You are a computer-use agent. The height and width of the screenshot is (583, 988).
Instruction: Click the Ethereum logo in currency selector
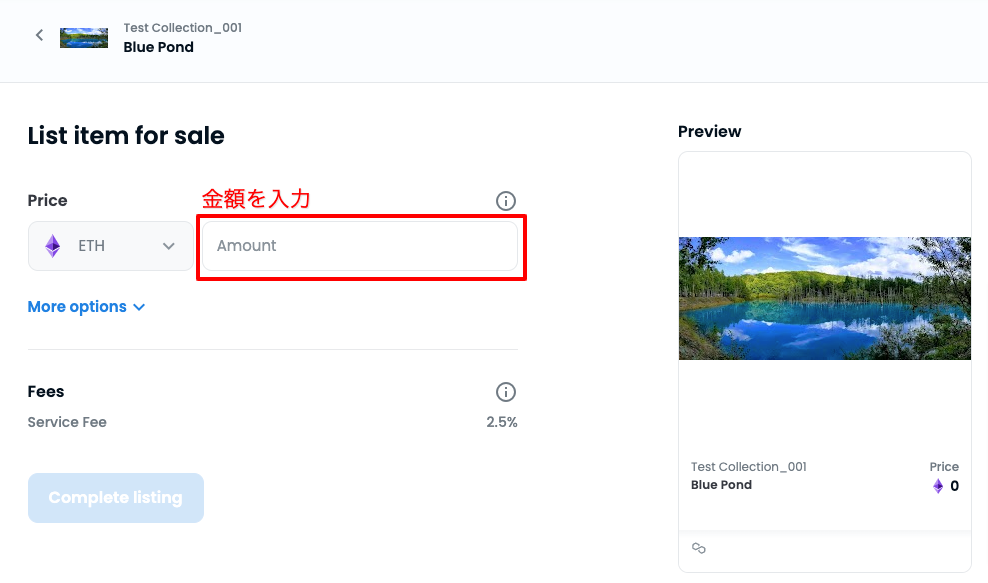tap(53, 246)
